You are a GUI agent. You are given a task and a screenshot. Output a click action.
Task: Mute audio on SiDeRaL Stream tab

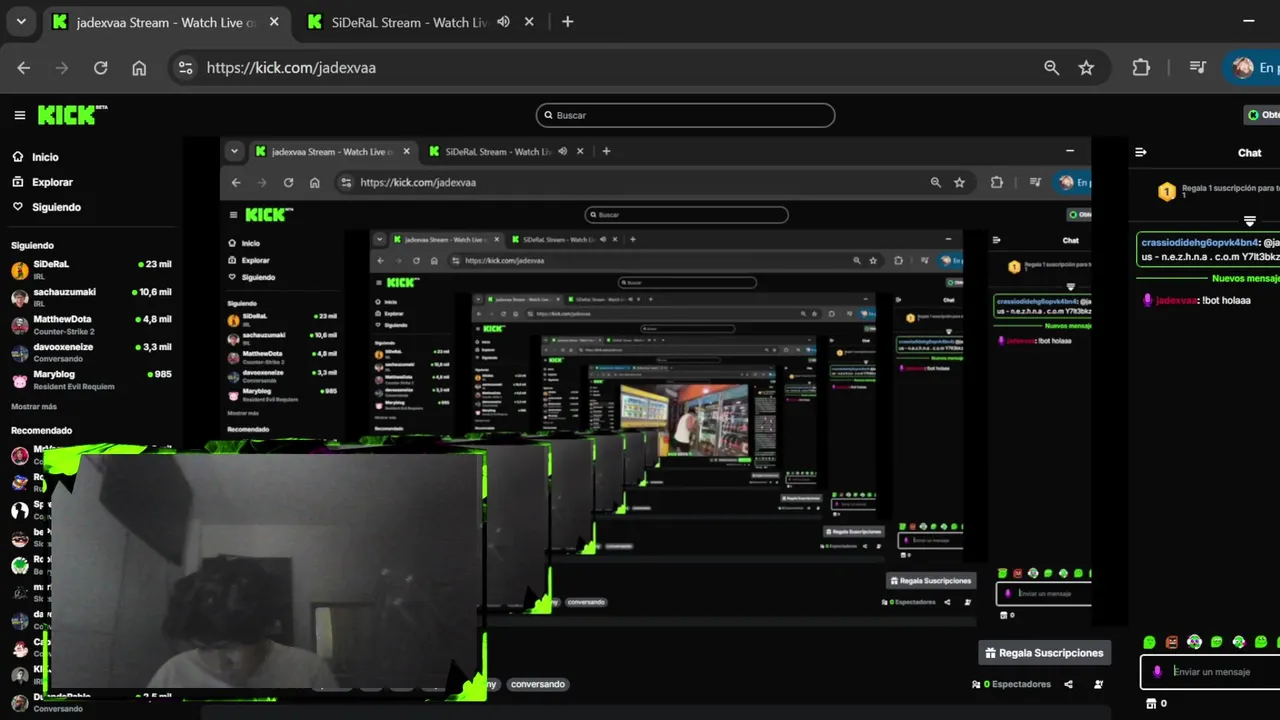click(x=503, y=22)
